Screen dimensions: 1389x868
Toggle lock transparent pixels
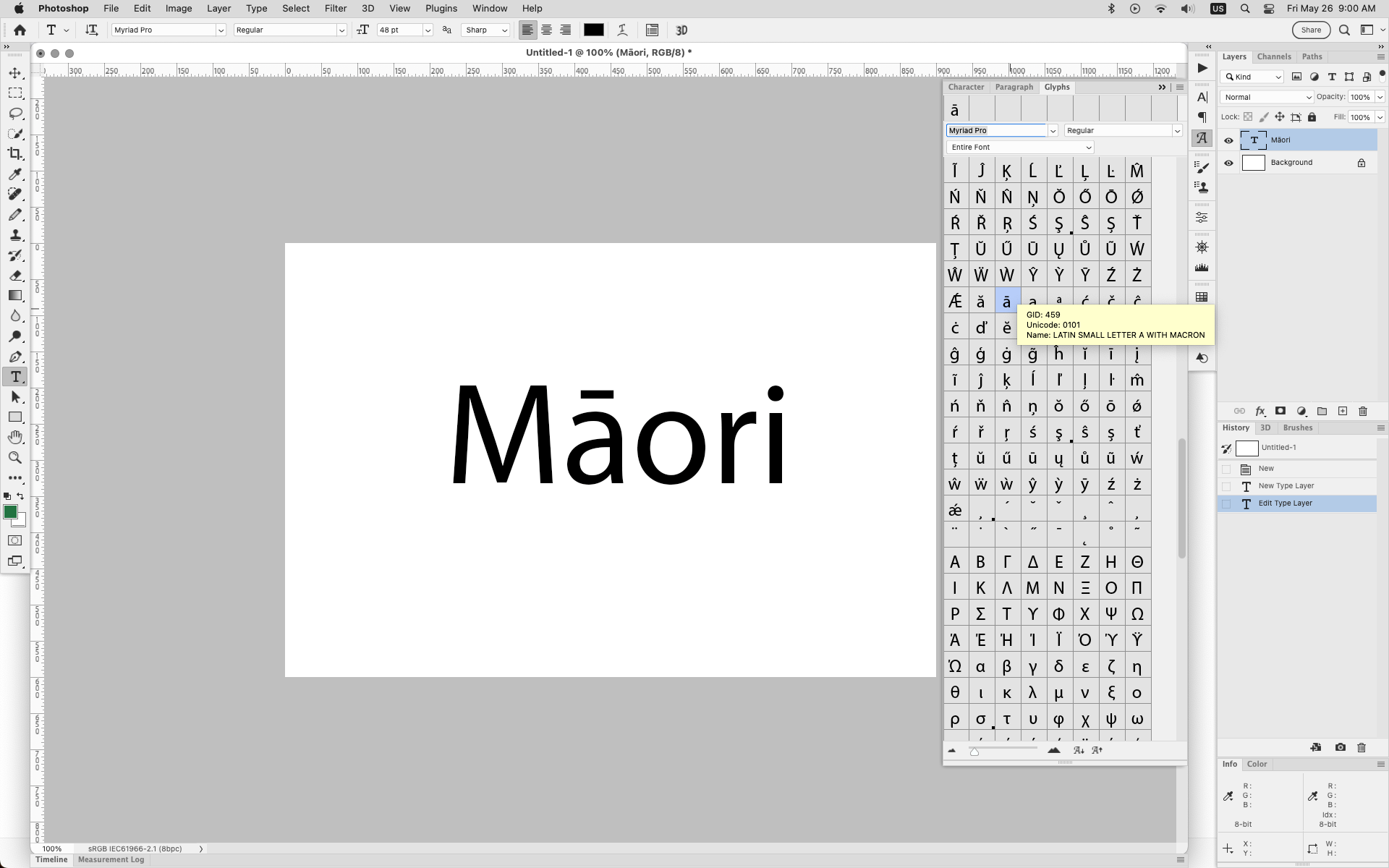pyautogui.click(x=1248, y=117)
